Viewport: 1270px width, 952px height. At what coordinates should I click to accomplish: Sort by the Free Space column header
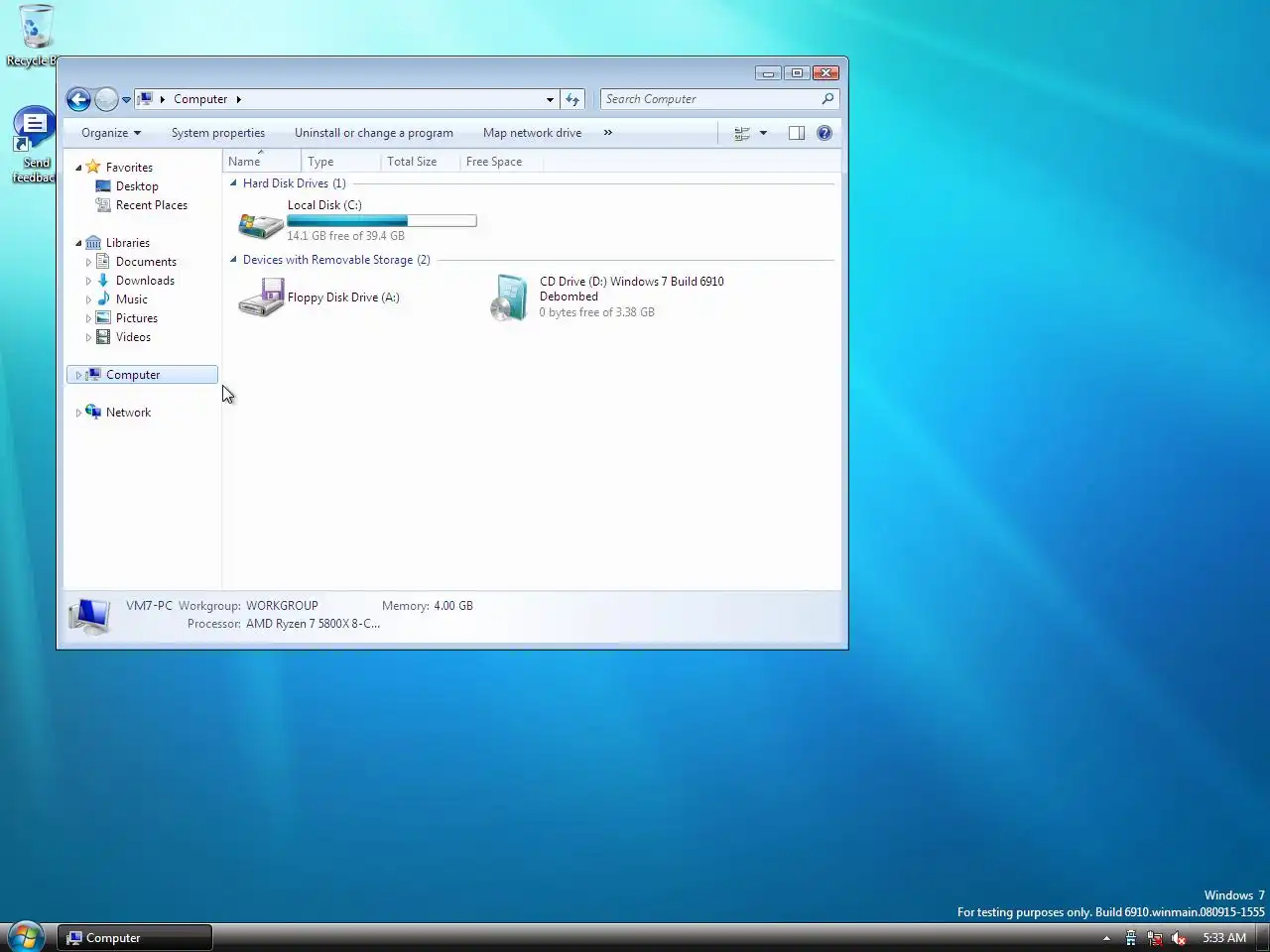pyautogui.click(x=501, y=162)
